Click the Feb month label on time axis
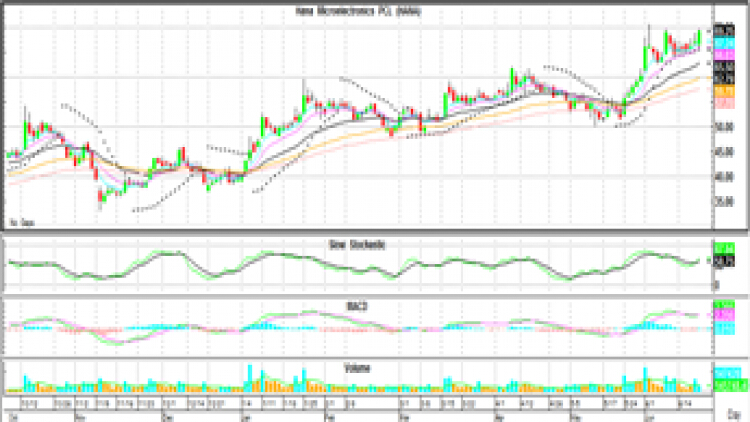750x422 pixels. [x=330, y=418]
